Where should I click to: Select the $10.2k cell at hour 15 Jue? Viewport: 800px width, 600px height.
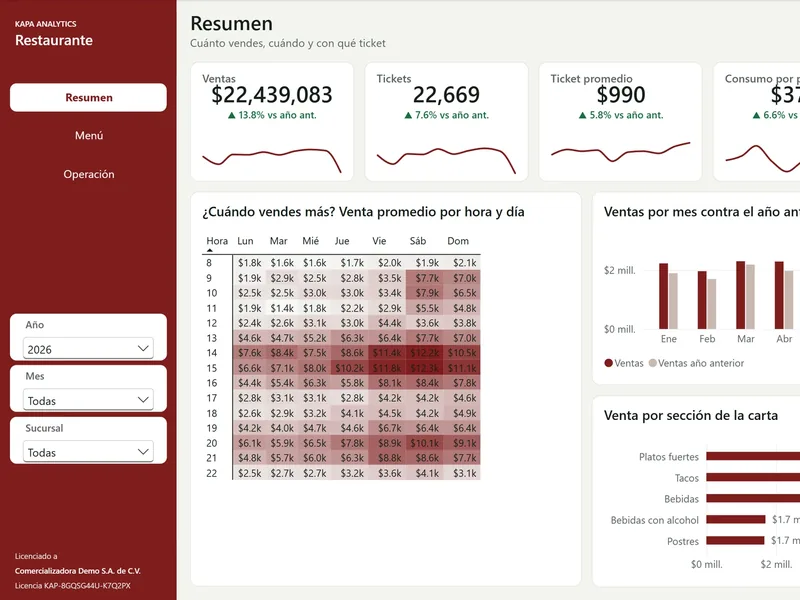click(349, 368)
